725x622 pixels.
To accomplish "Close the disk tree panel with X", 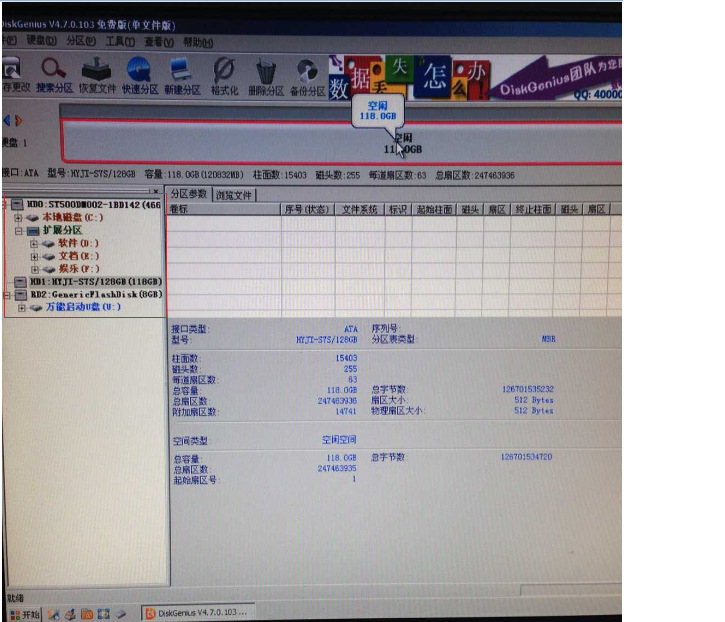I will (156, 191).
